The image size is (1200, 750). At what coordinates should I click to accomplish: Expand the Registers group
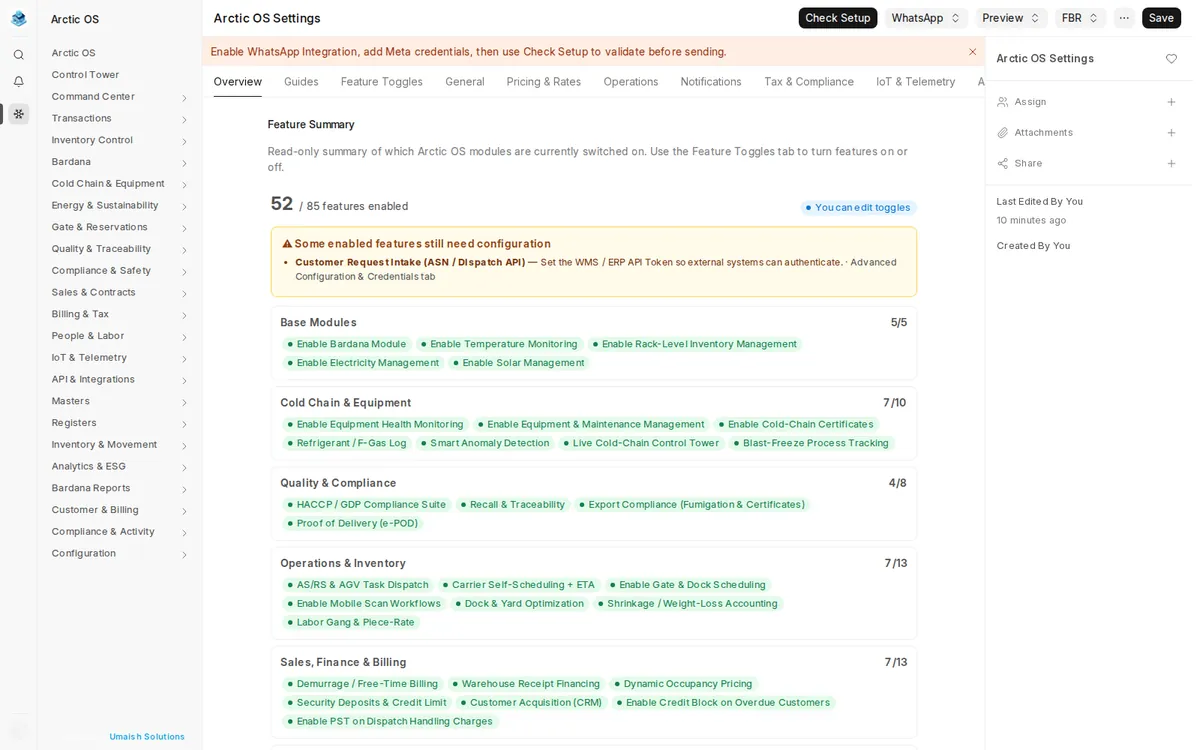184,424
